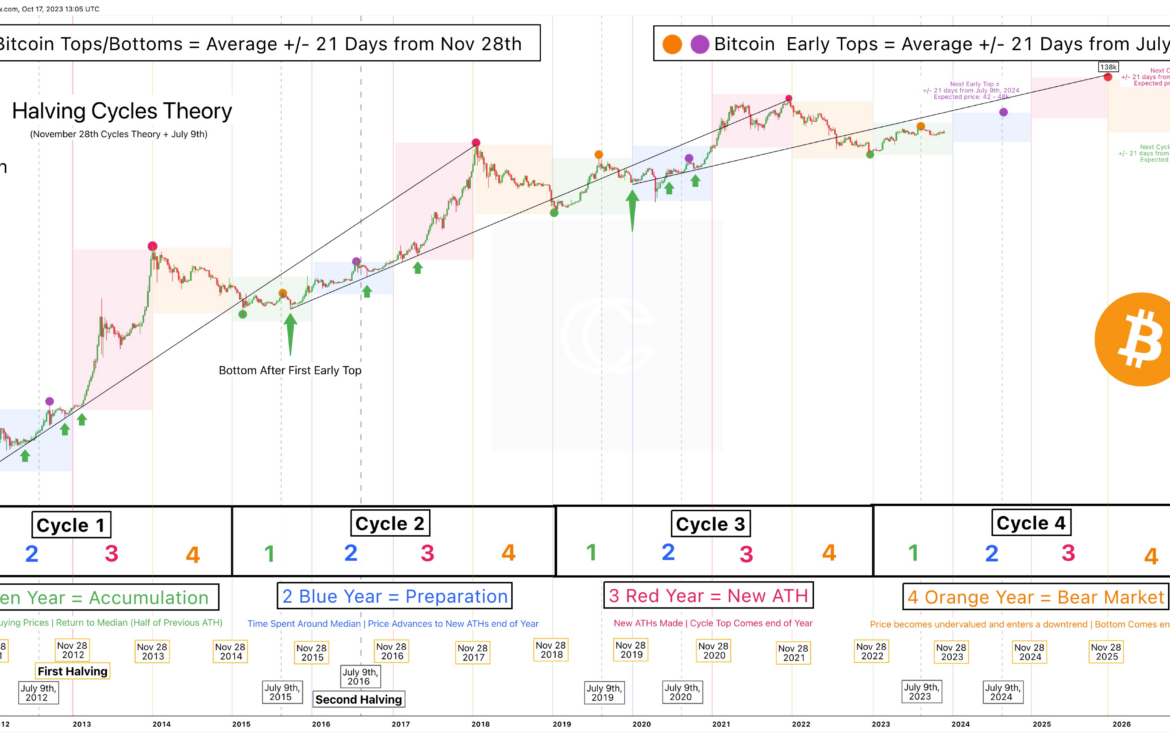Image resolution: width=1170 pixels, height=752 pixels.
Task: Click the 'Nov 28 2025' date label
Action: (1106, 652)
